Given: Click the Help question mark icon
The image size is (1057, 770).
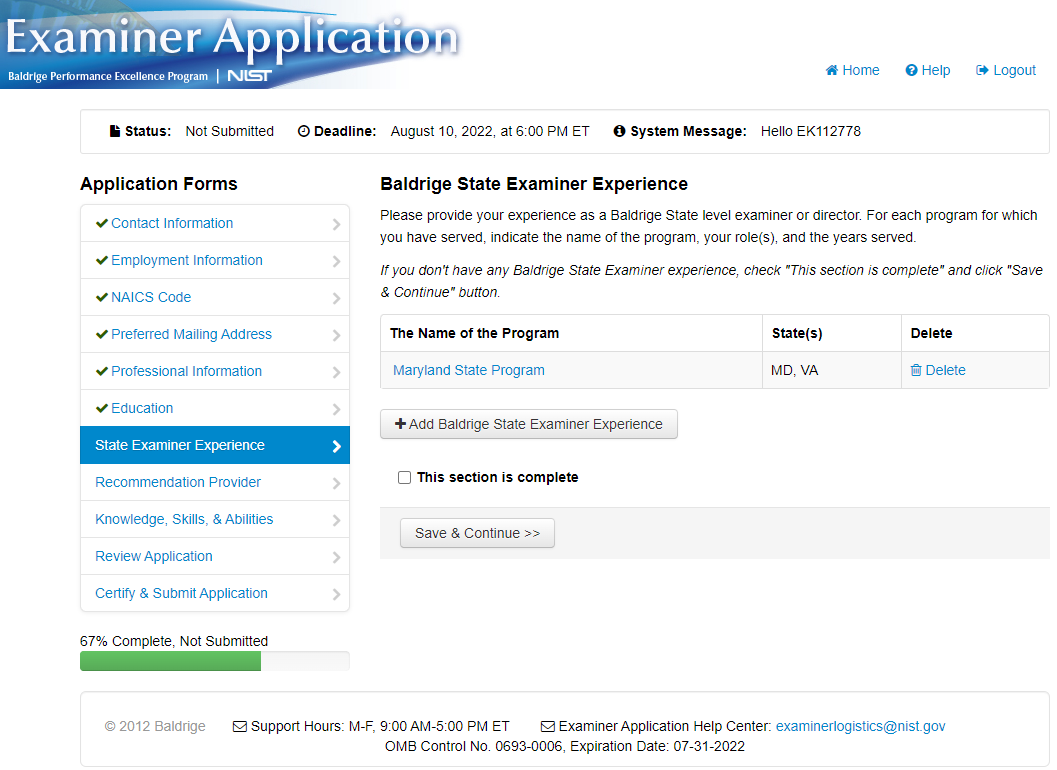Looking at the screenshot, I should (x=911, y=70).
